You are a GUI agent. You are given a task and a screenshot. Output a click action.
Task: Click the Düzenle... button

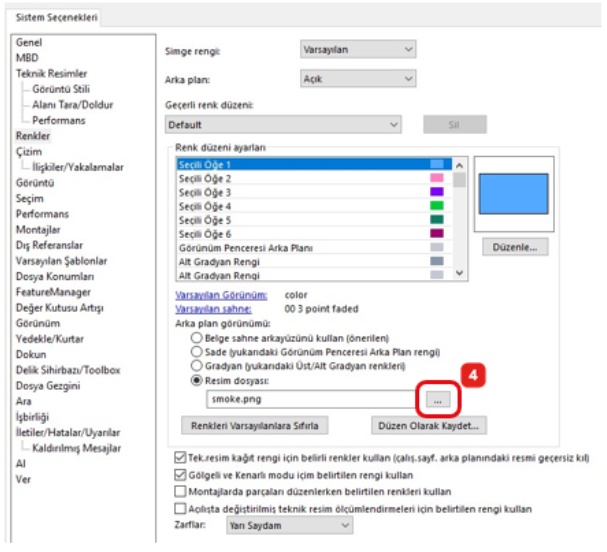515,245
